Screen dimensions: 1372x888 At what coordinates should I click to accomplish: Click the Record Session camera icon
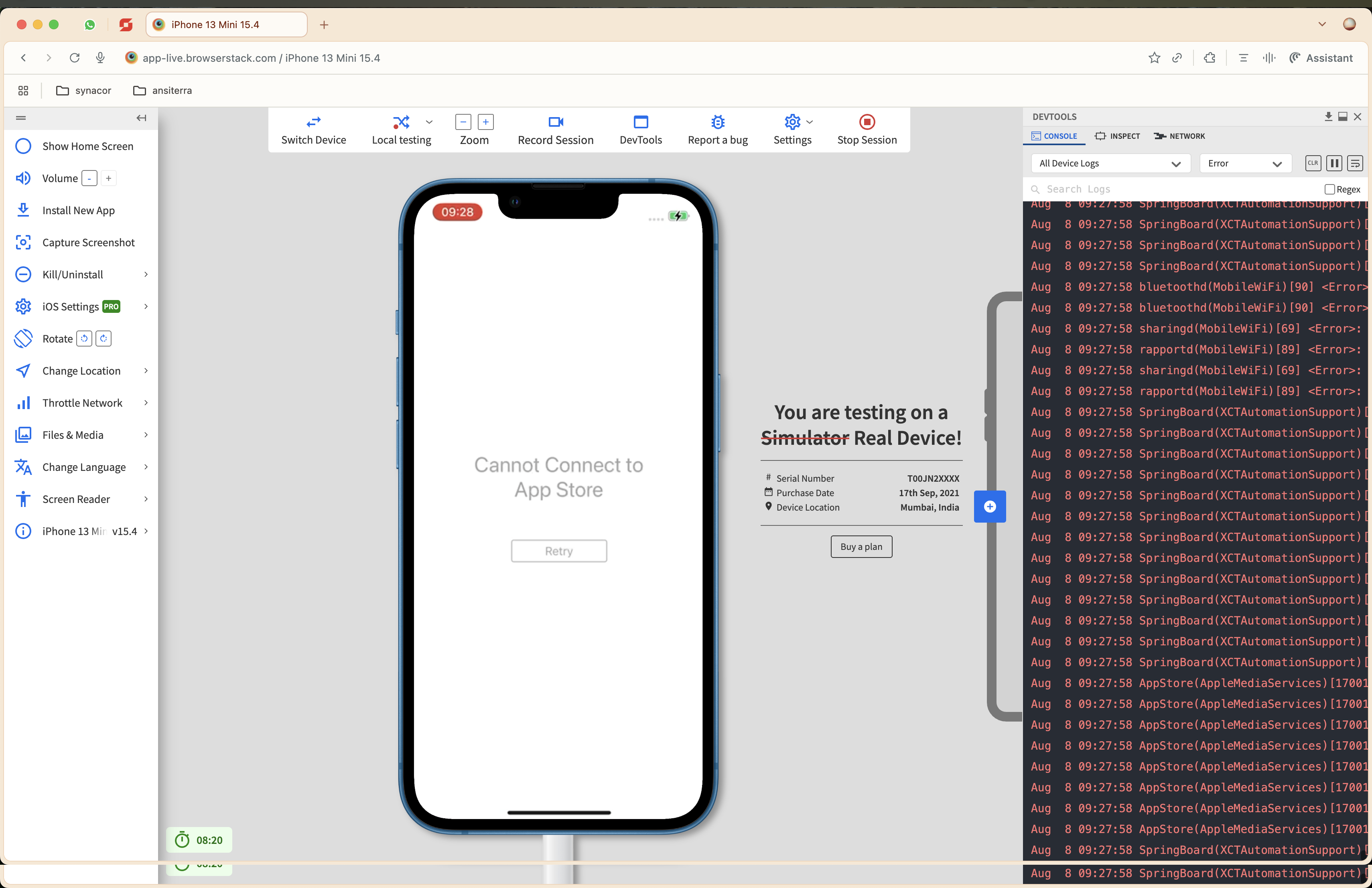tap(555, 122)
